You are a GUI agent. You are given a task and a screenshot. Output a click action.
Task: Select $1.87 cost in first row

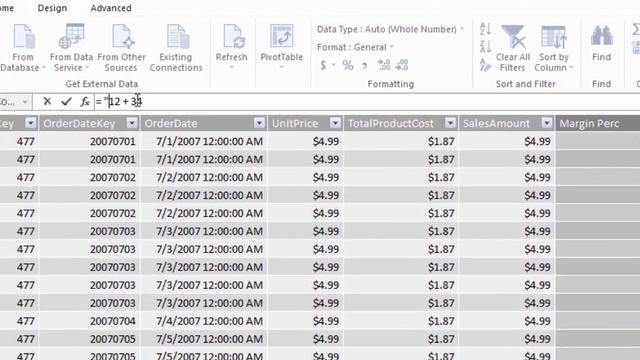pyautogui.click(x=401, y=141)
